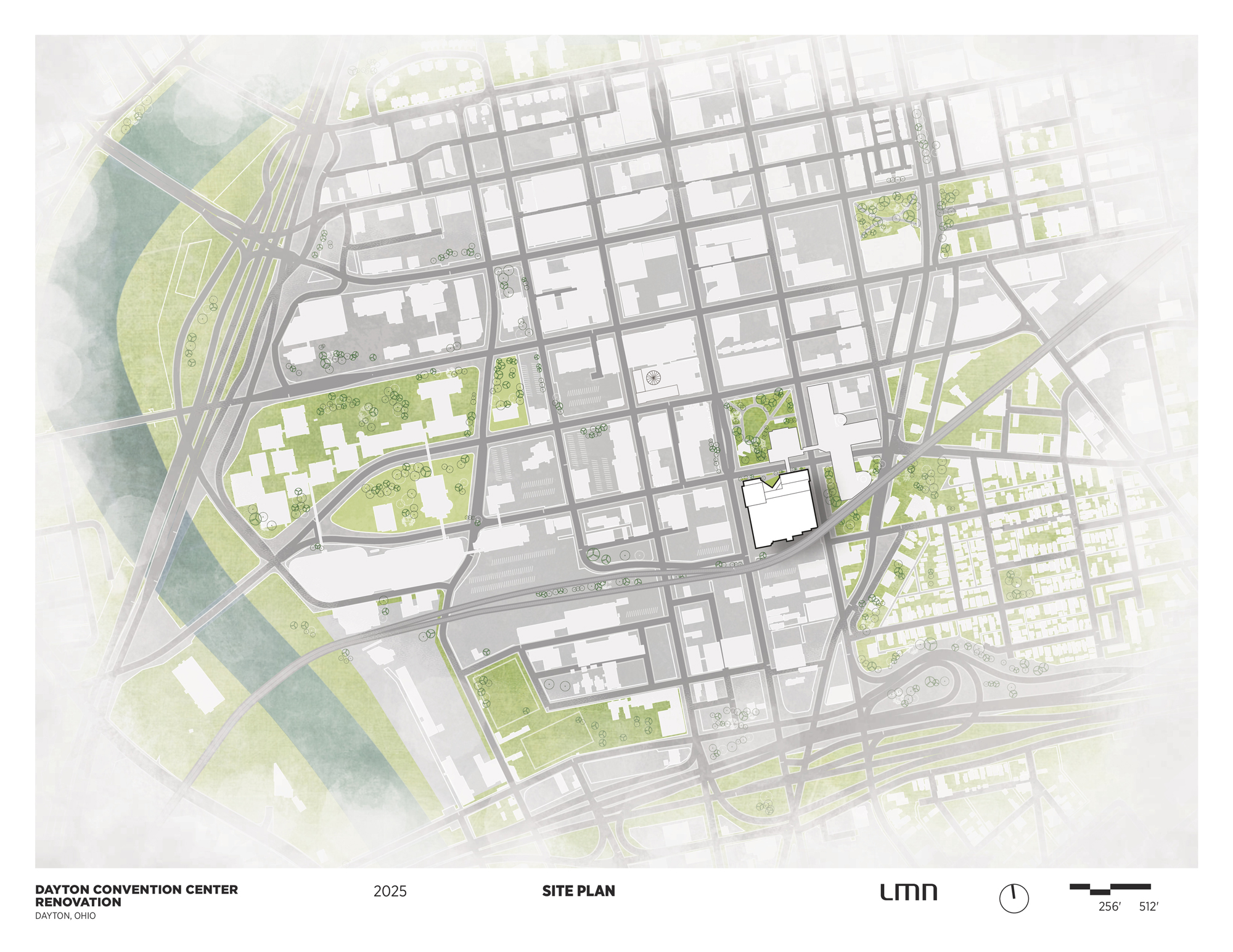Click the LMN logo
This screenshot has width=1233, height=952.
[x=908, y=892]
